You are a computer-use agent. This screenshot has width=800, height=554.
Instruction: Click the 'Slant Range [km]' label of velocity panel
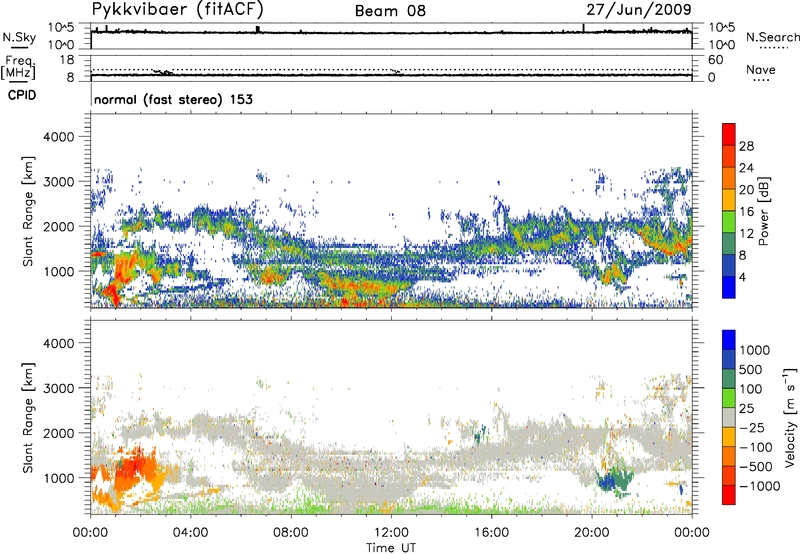(28, 417)
